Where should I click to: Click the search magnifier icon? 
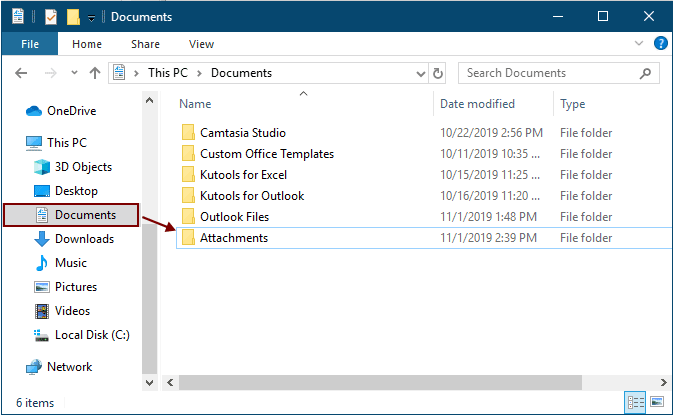[x=647, y=73]
